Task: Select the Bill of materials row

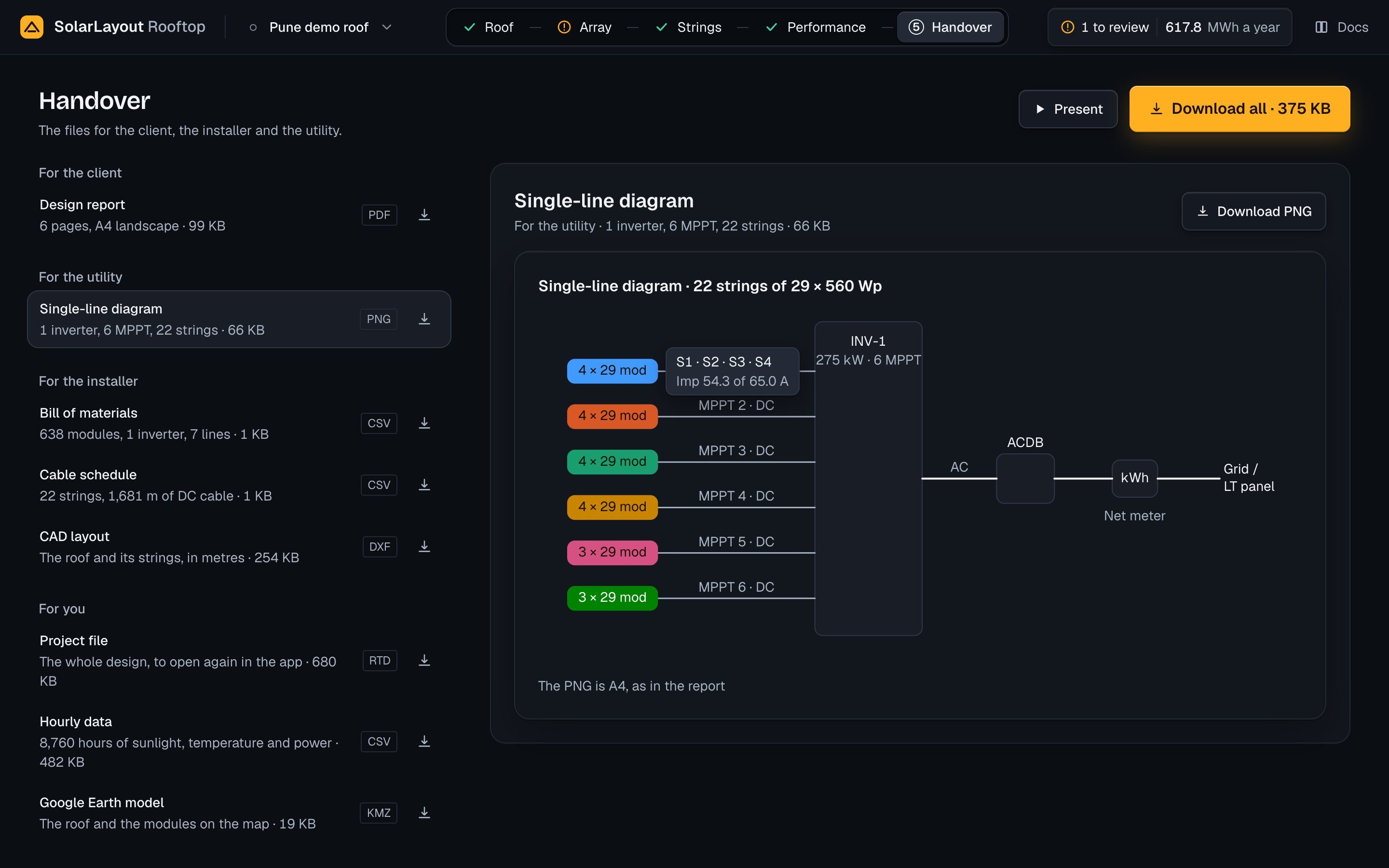Action: tap(239, 424)
